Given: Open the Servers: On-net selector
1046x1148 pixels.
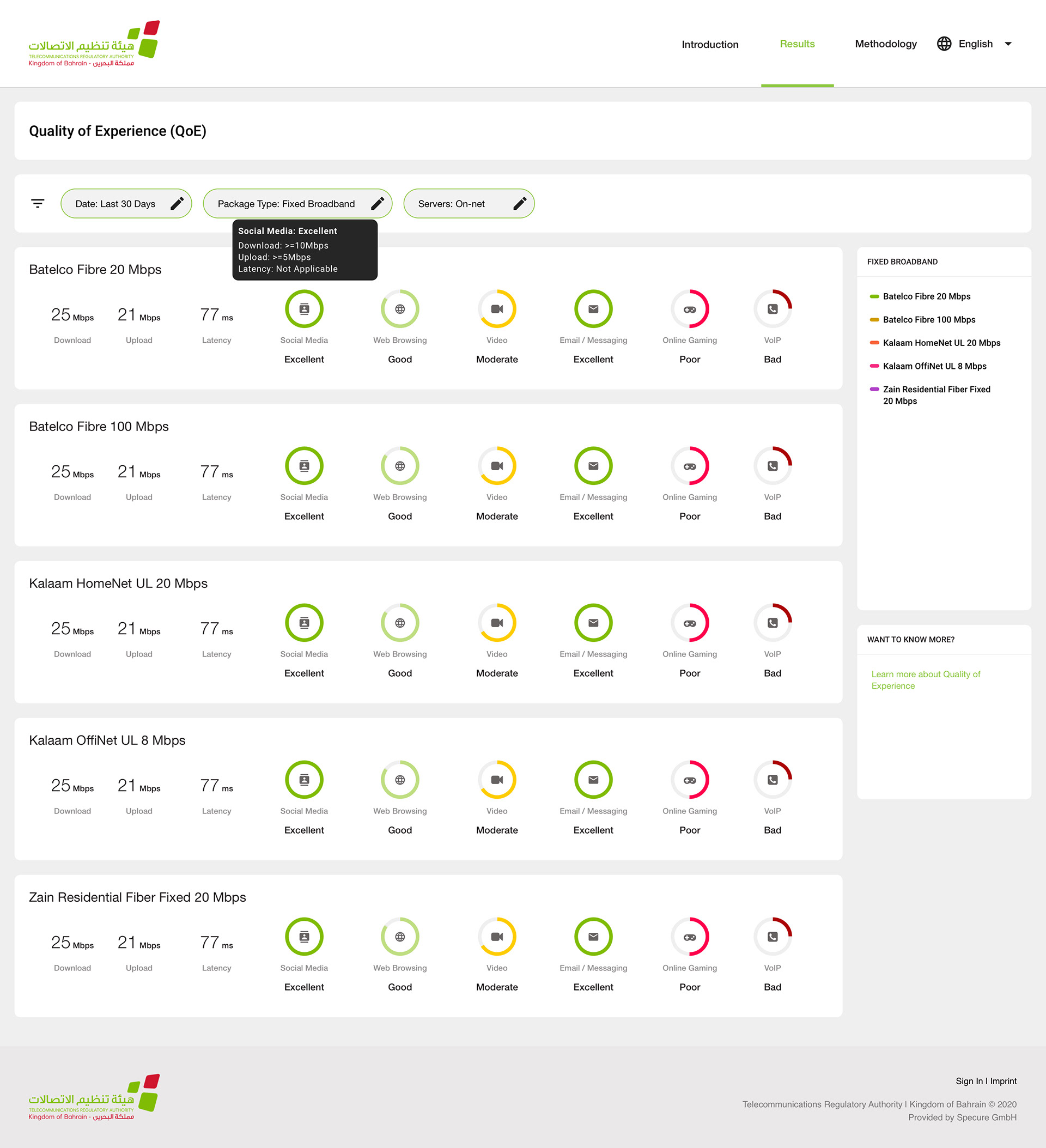Looking at the screenshot, I should (452, 204).
